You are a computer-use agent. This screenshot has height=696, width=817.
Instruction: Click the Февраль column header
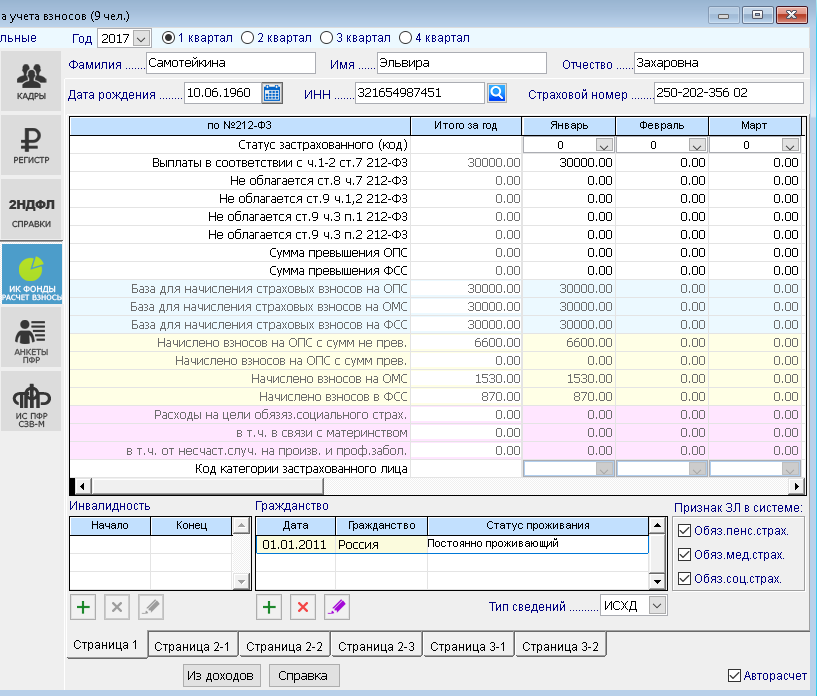662,126
